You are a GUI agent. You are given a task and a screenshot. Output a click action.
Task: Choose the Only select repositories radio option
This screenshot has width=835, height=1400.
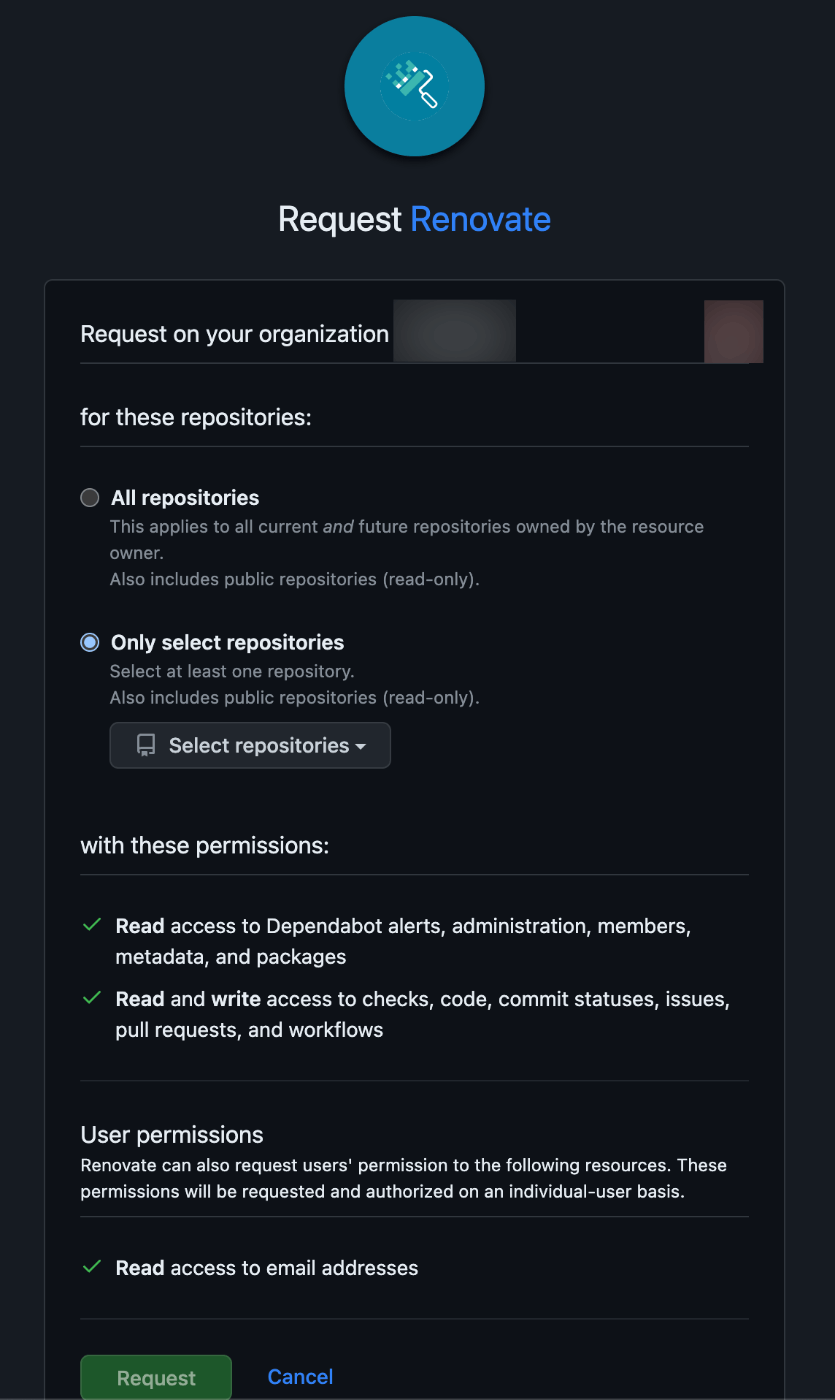pyautogui.click(x=90, y=643)
